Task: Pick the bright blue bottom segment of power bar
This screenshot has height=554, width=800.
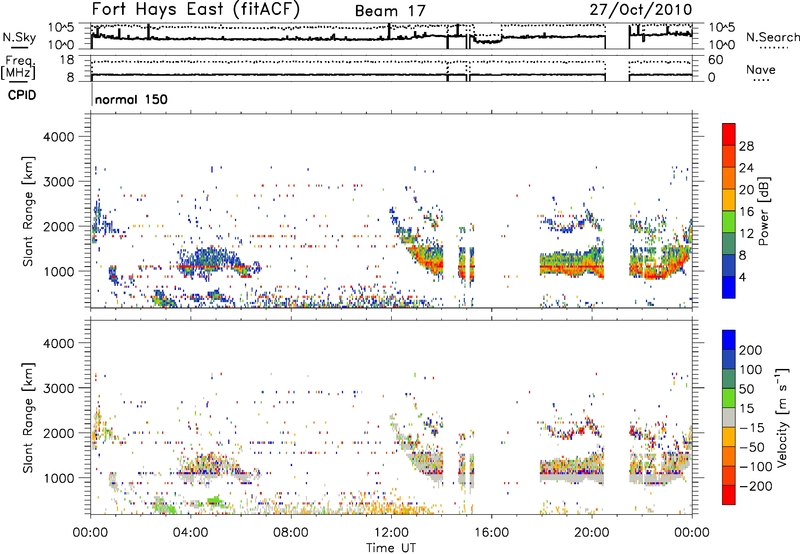Action: pyautogui.click(x=729, y=287)
